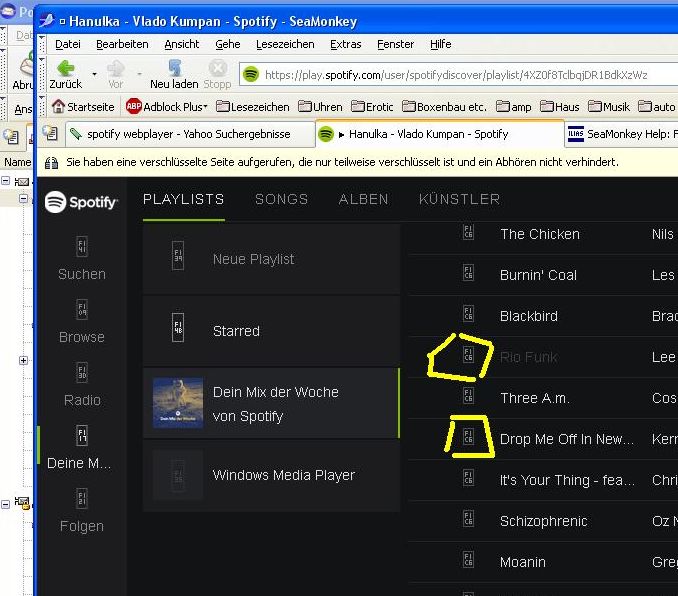The width and height of the screenshot is (678, 596).
Task: Click the Startseite home bookmark icon
Action: tap(58, 106)
